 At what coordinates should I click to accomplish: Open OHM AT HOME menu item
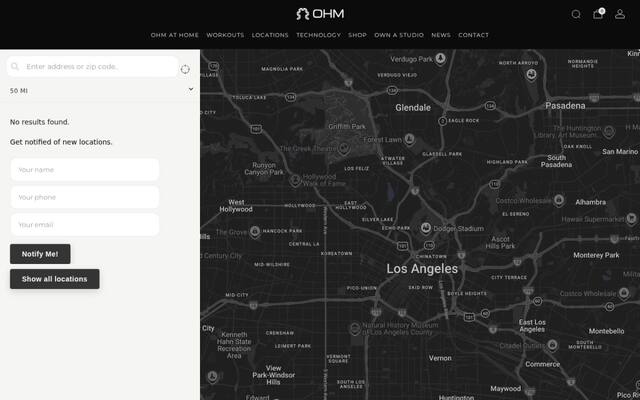[174, 35]
